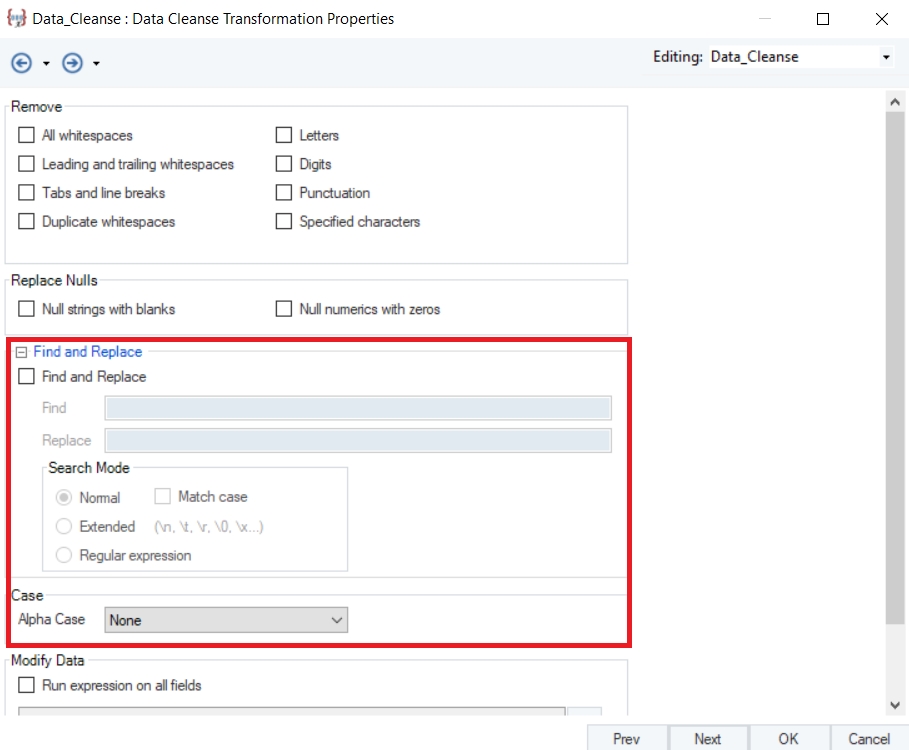This screenshot has width=909, height=750.
Task: Click the back navigation arrow icon
Action: point(22,63)
